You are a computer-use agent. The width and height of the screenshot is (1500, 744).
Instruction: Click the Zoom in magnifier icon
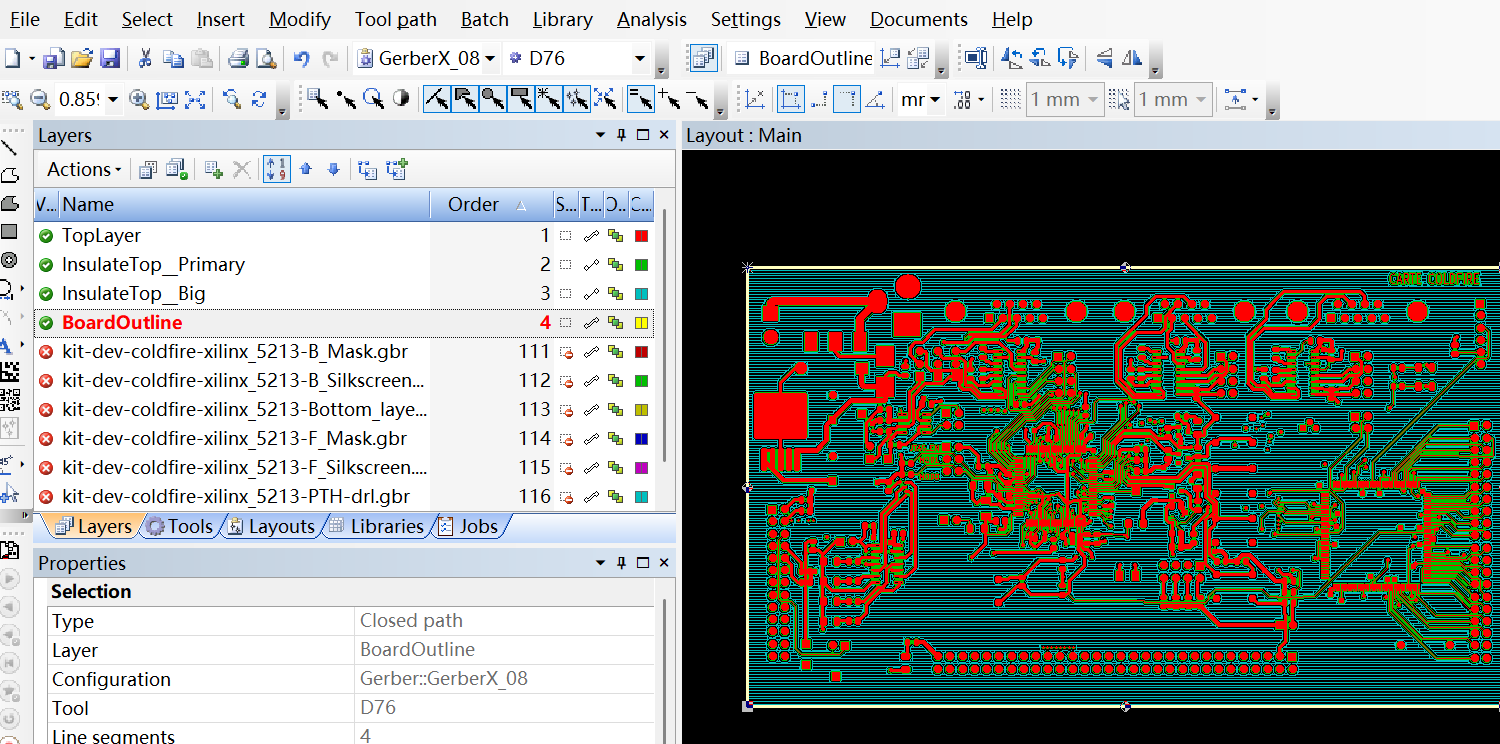pos(139,99)
